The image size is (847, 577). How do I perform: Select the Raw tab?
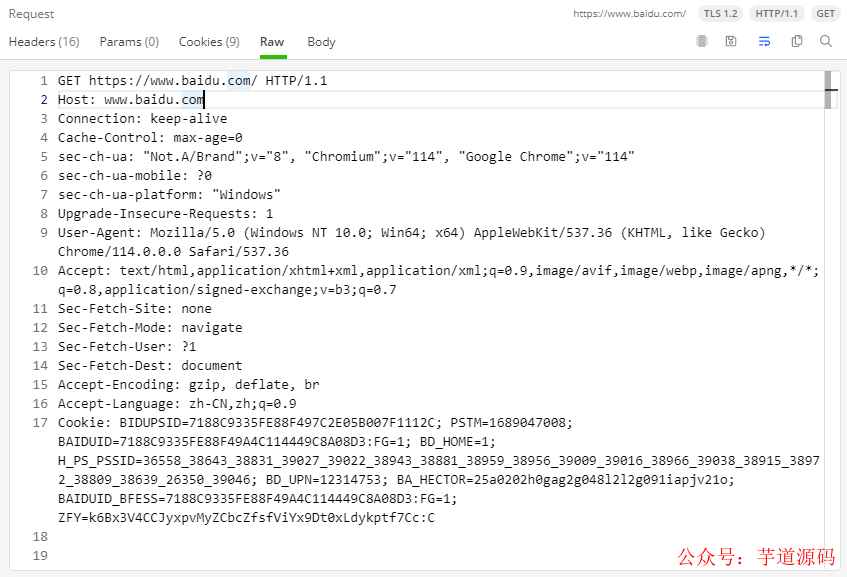point(272,42)
